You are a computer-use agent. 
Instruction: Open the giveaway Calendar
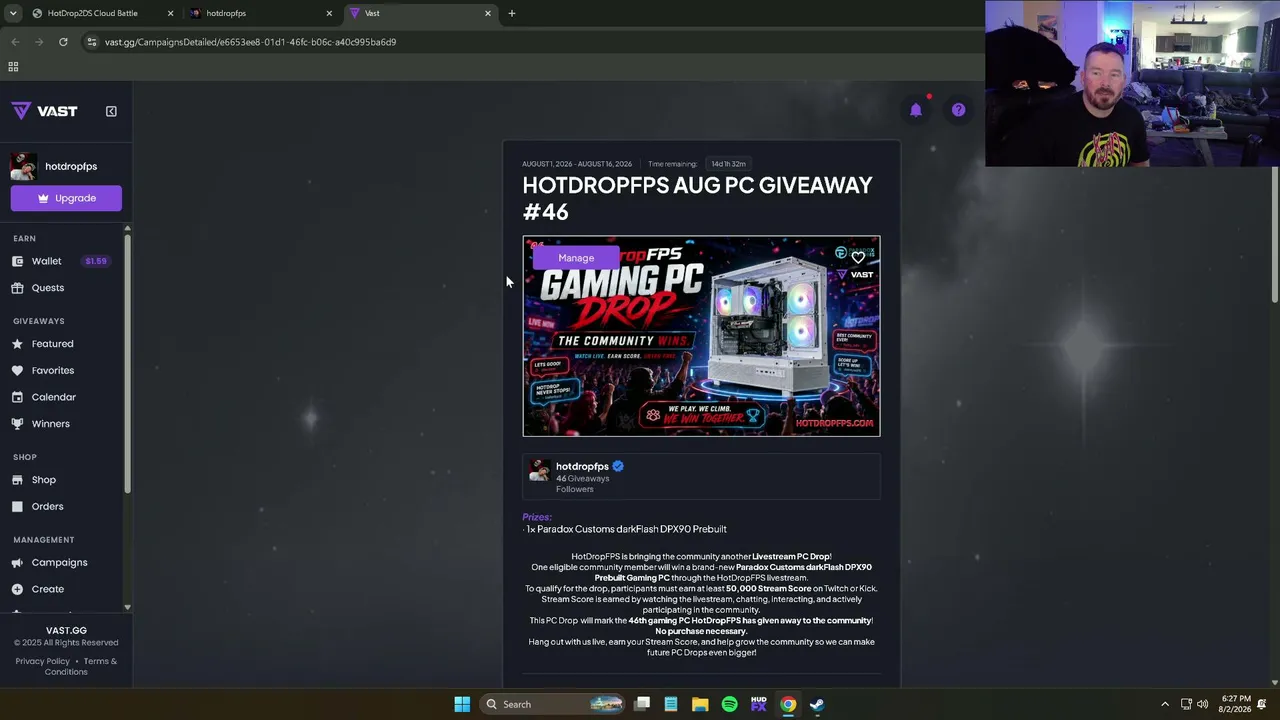[54, 397]
